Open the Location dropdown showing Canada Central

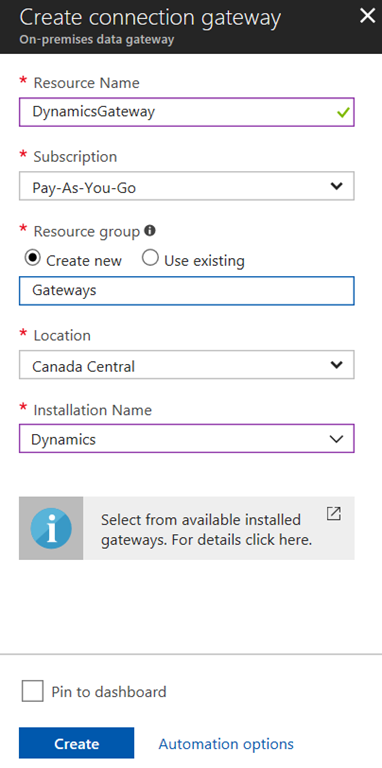[x=187, y=365]
